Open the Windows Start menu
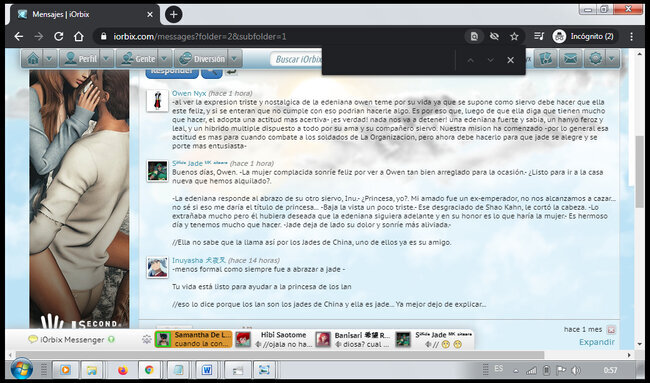 tap(22, 369)
